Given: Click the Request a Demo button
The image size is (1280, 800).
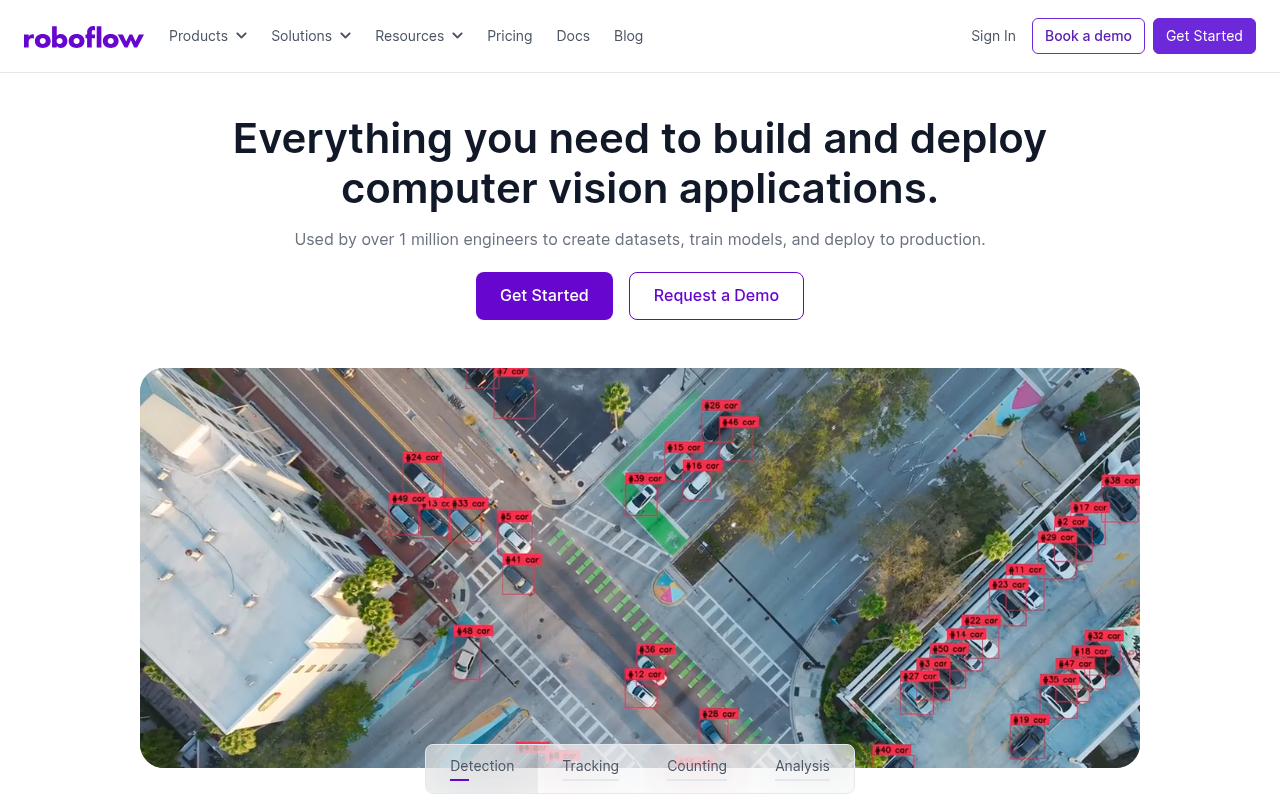Looking at the screenshot, I should click(716, 296).
